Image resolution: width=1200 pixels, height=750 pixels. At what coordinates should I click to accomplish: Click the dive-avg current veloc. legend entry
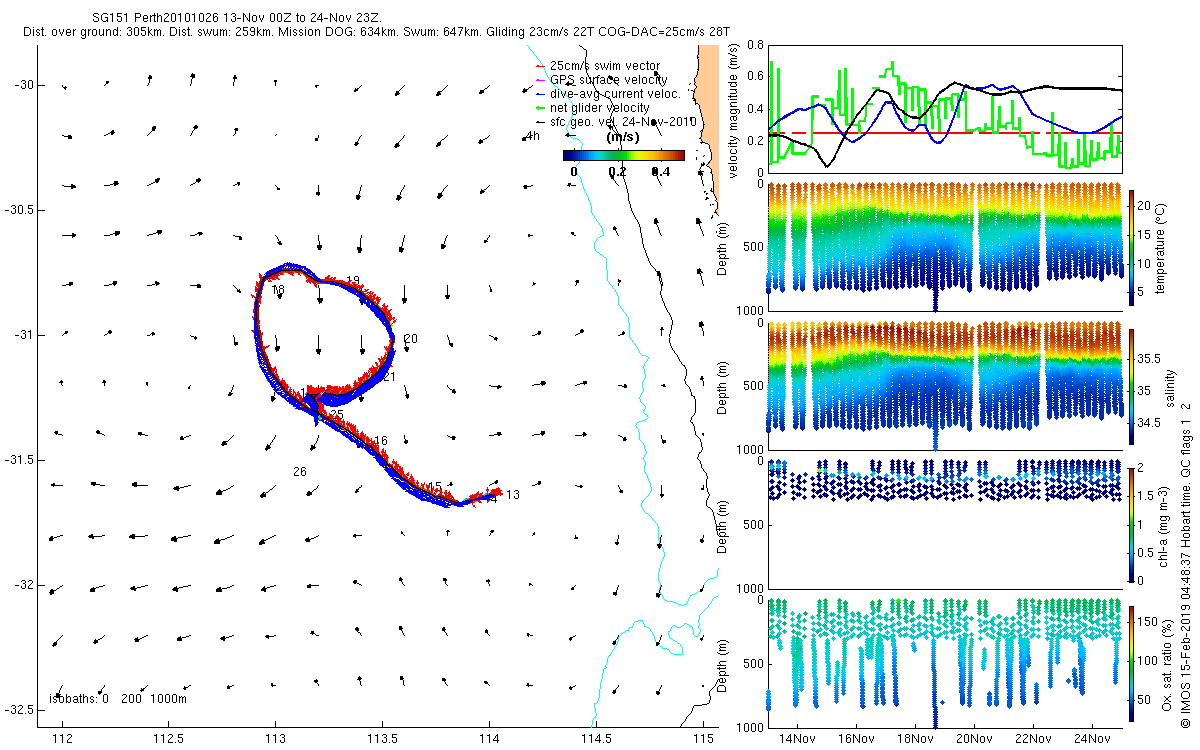(608, 94)
